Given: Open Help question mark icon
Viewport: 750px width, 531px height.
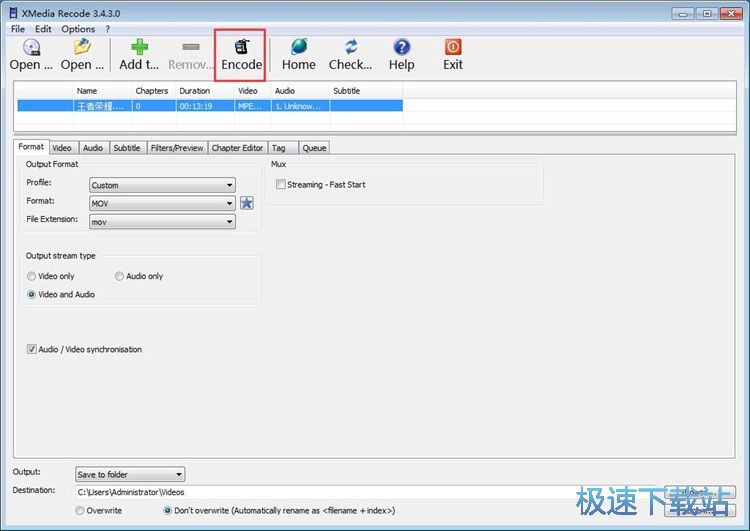Looking at the screenshot, I should tap(401, 47).
